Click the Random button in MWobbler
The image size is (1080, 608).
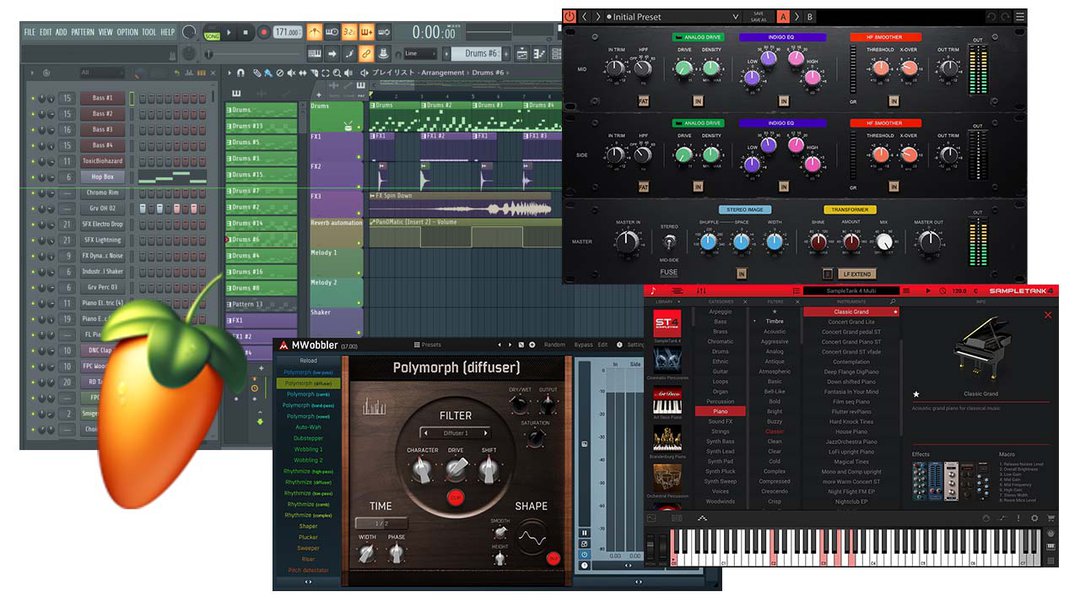click(x=554, y=344)
